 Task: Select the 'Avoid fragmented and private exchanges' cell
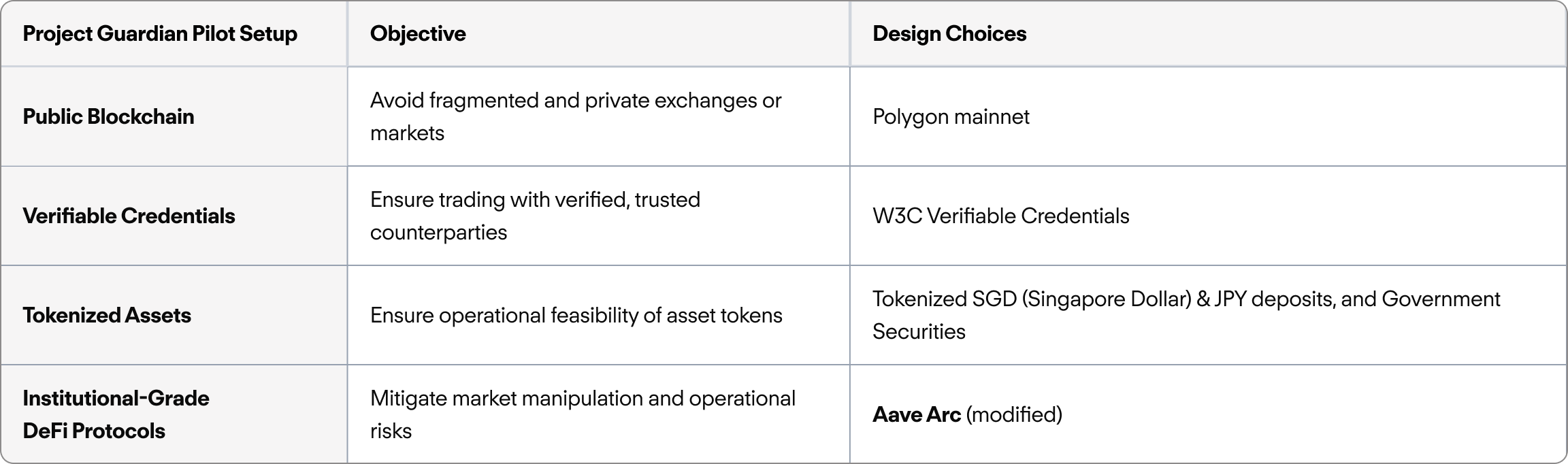576,116
